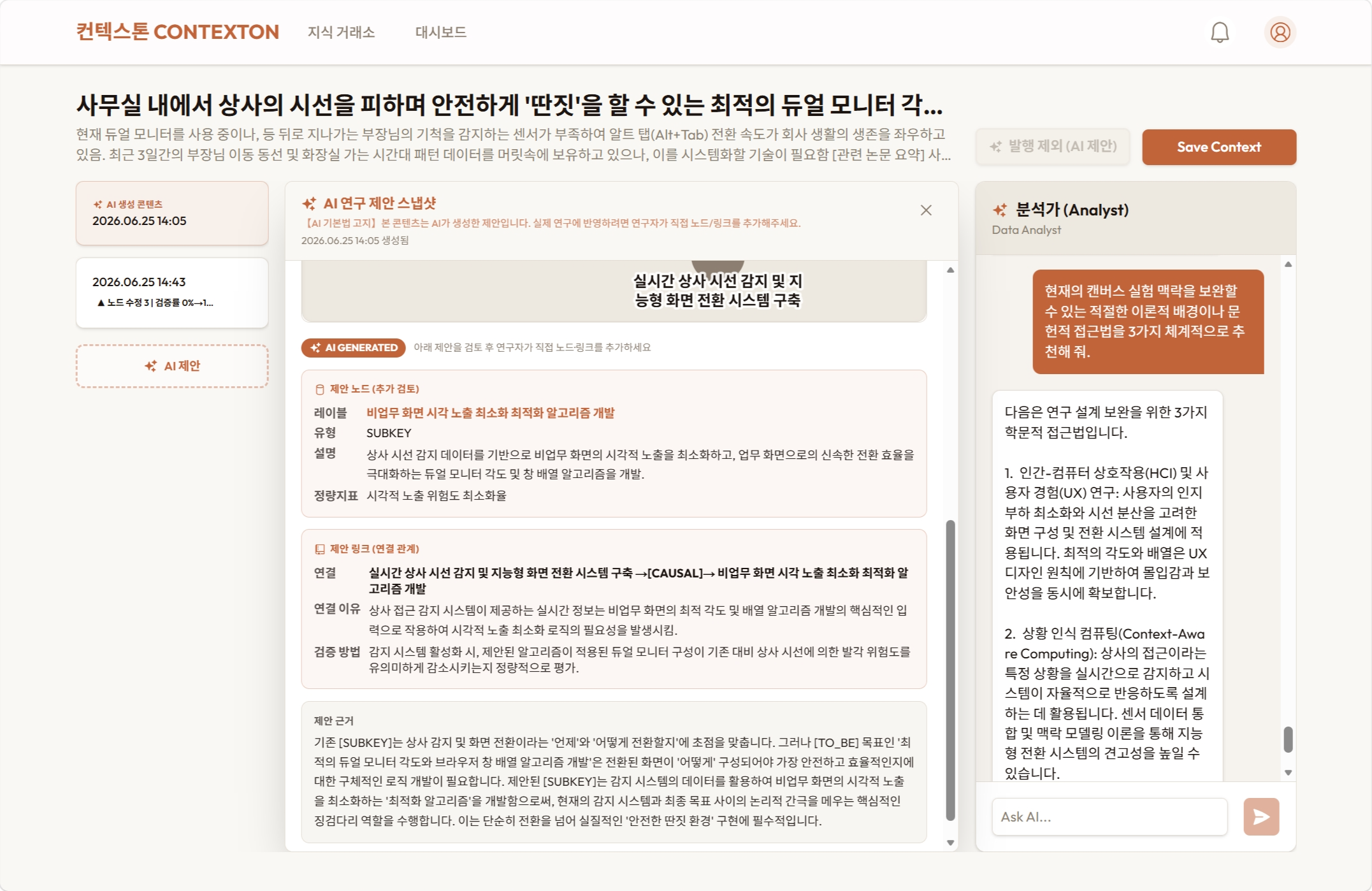1372x891 pixels.
Task: Open 대시보드 menu
Action: coord(440,32)
